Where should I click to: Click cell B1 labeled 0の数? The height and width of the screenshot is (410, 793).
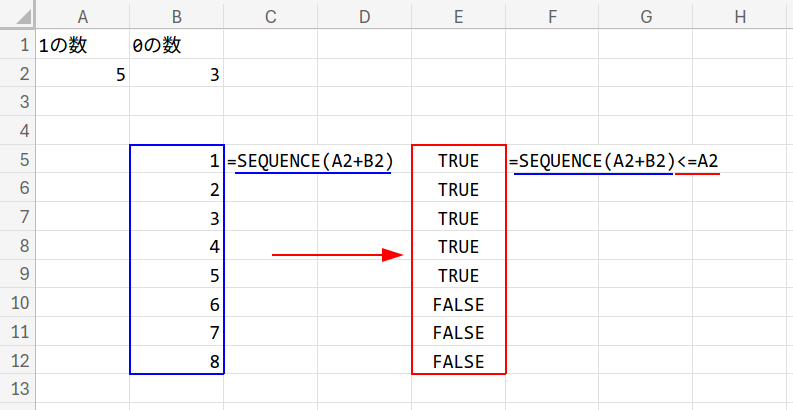[x=176, y=45]
